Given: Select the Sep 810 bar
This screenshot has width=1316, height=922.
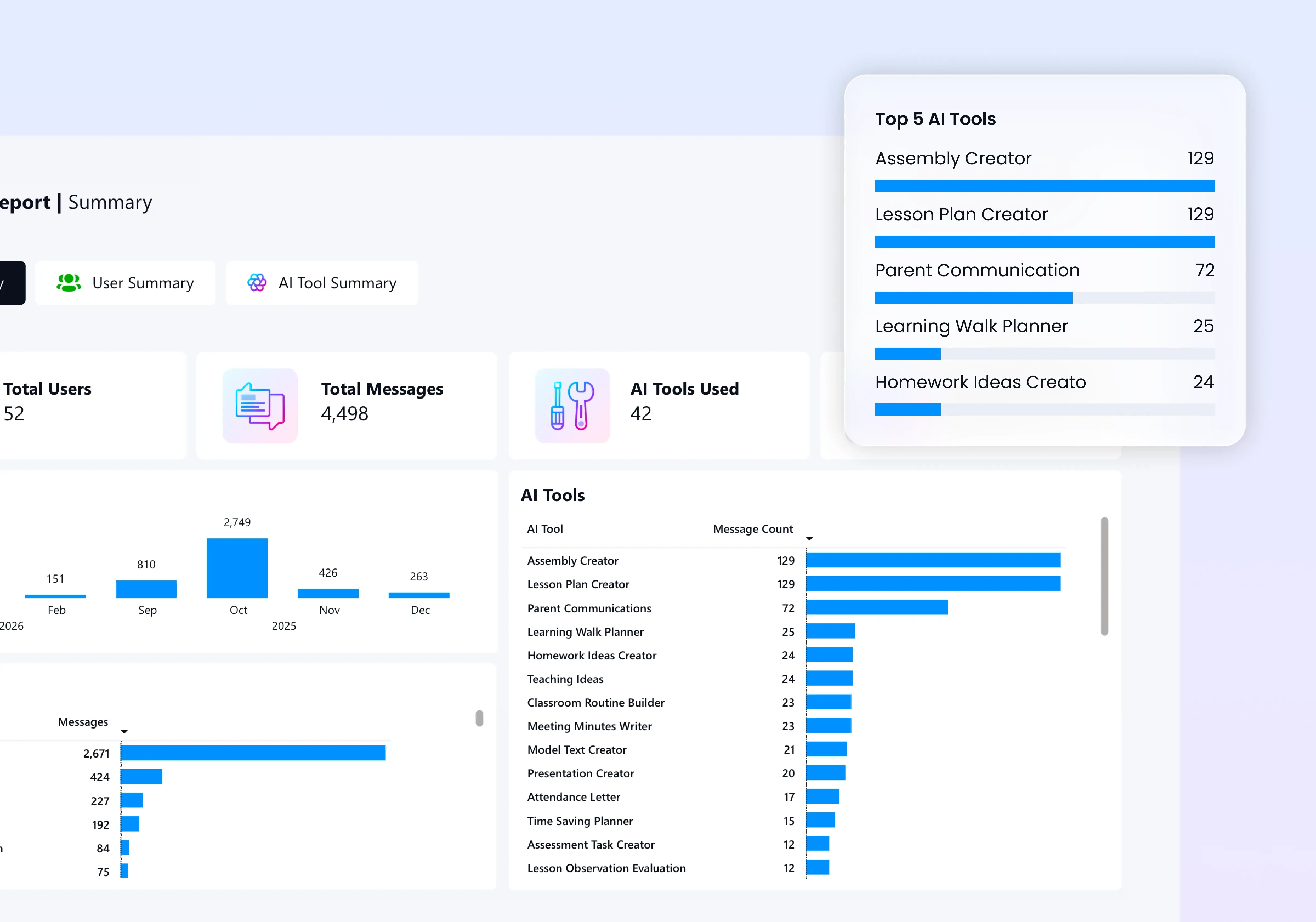Looking at the screenshot, I should [x=146, y=589].
